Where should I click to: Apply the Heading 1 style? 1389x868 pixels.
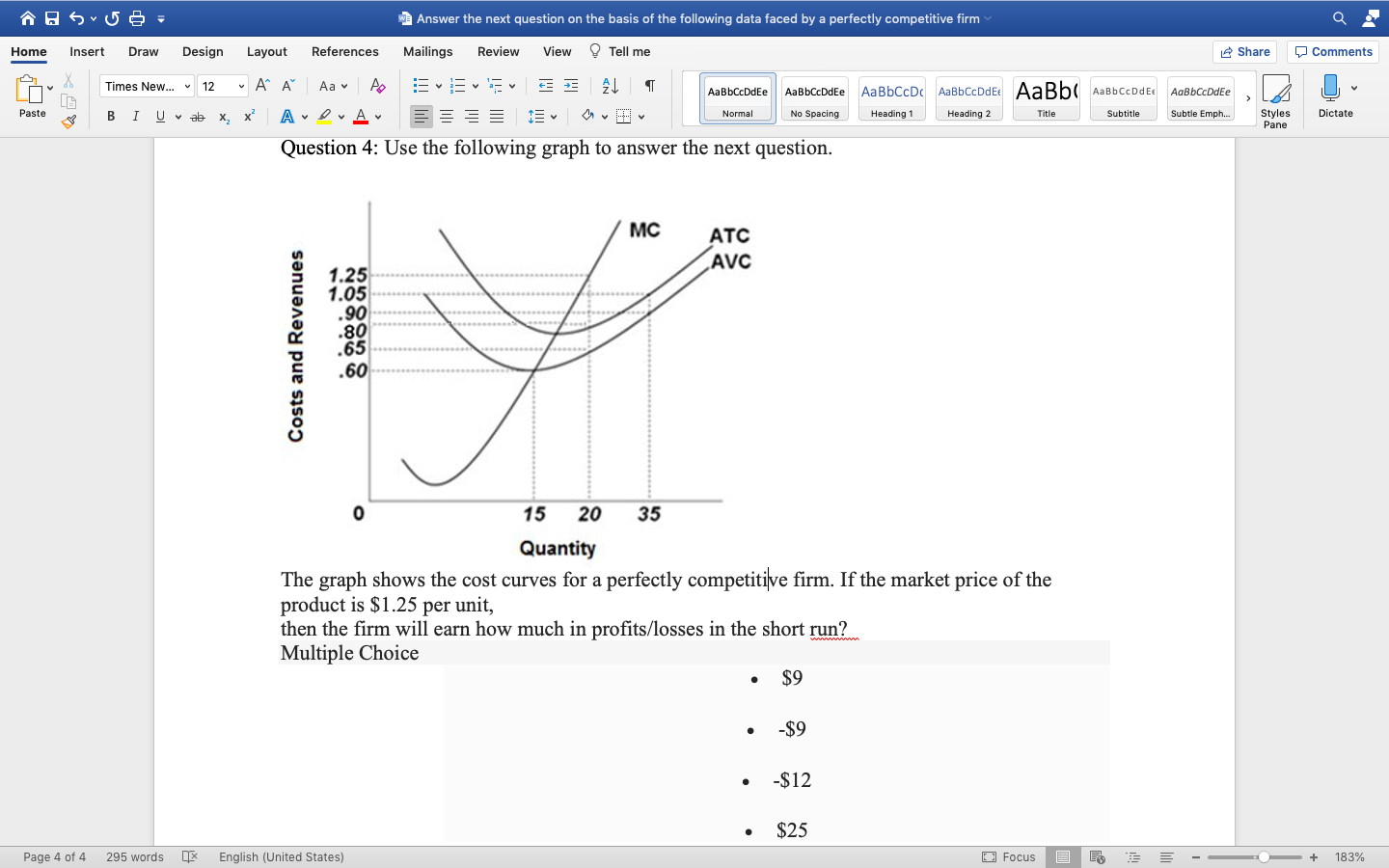point(891,98)
